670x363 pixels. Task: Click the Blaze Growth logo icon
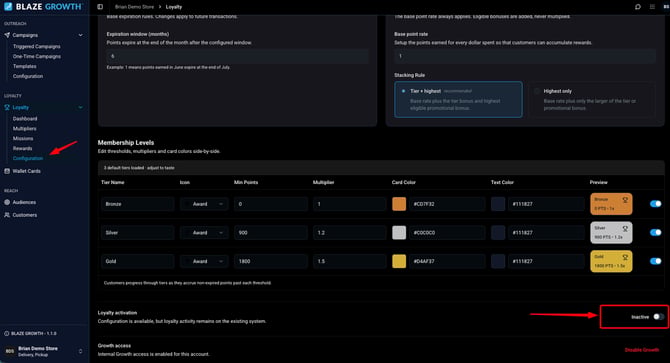[x=8, y=6]
